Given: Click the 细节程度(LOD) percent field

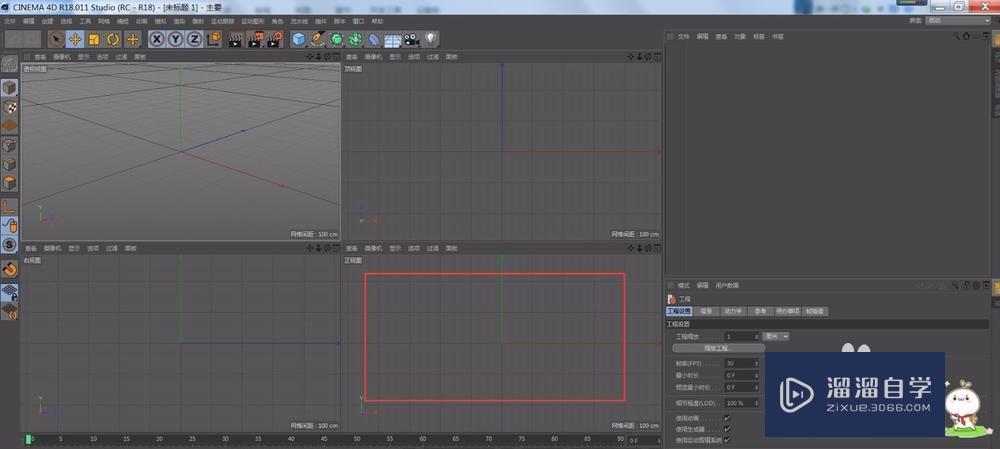Looking at the screenshot, I should tap(739, 403).
